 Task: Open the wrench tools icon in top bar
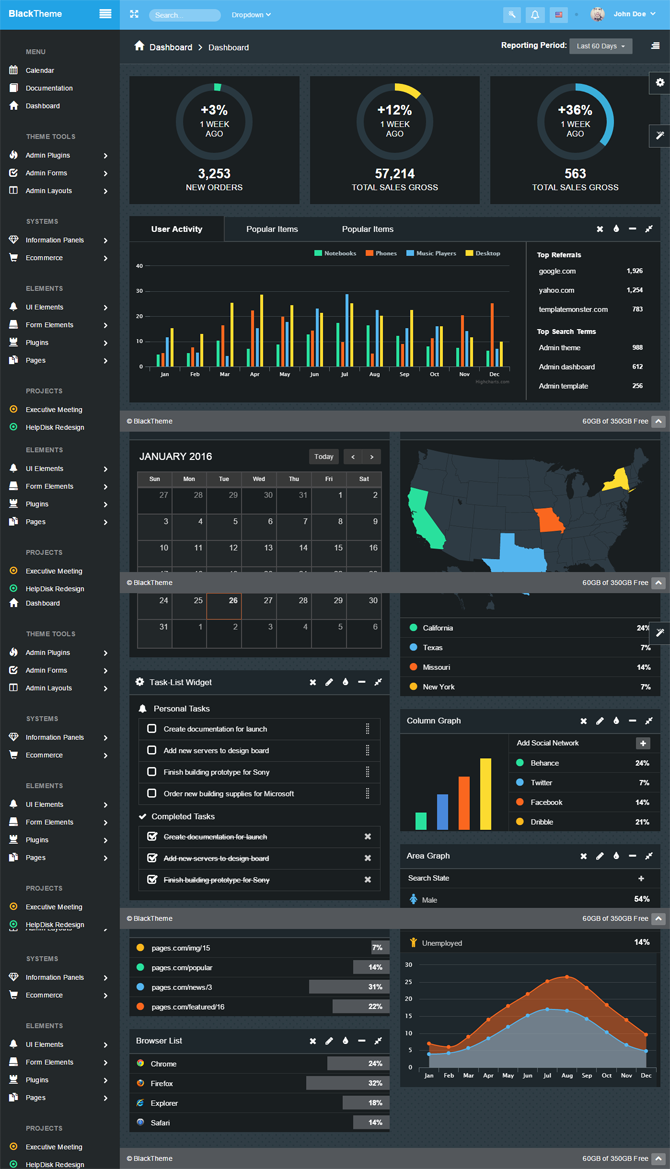coord(511,14)
